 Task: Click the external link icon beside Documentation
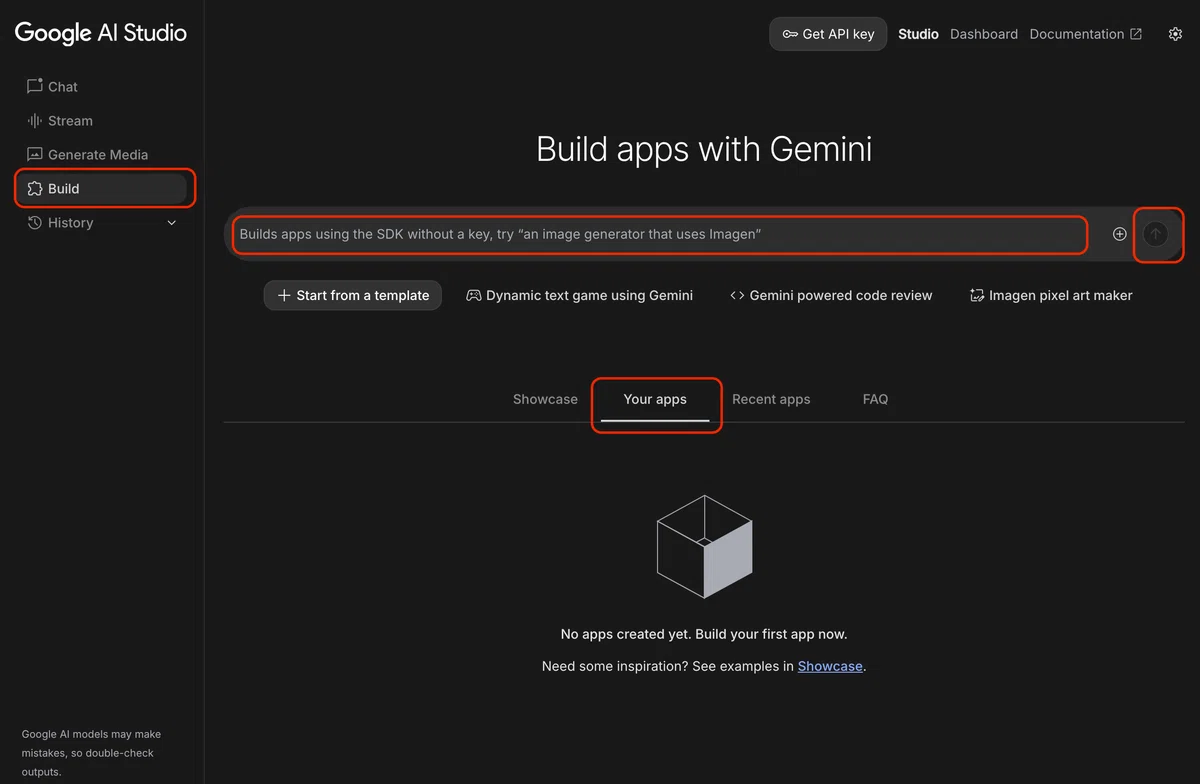(1136, 34)
